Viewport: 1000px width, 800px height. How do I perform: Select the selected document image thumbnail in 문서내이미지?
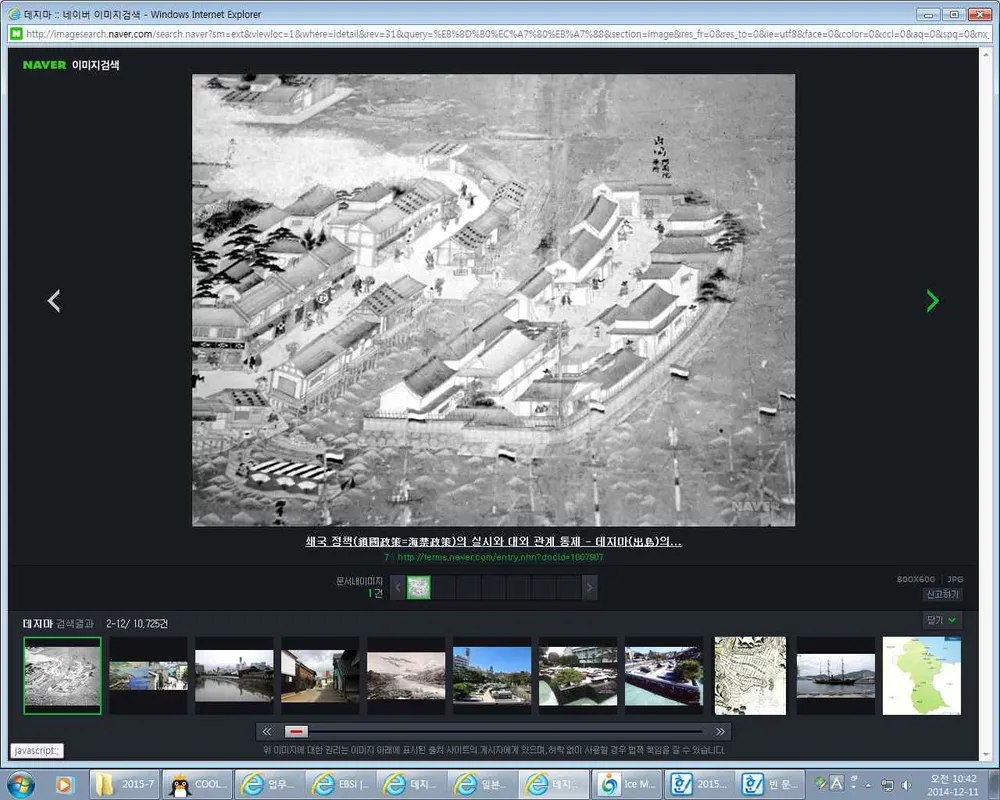419,588
